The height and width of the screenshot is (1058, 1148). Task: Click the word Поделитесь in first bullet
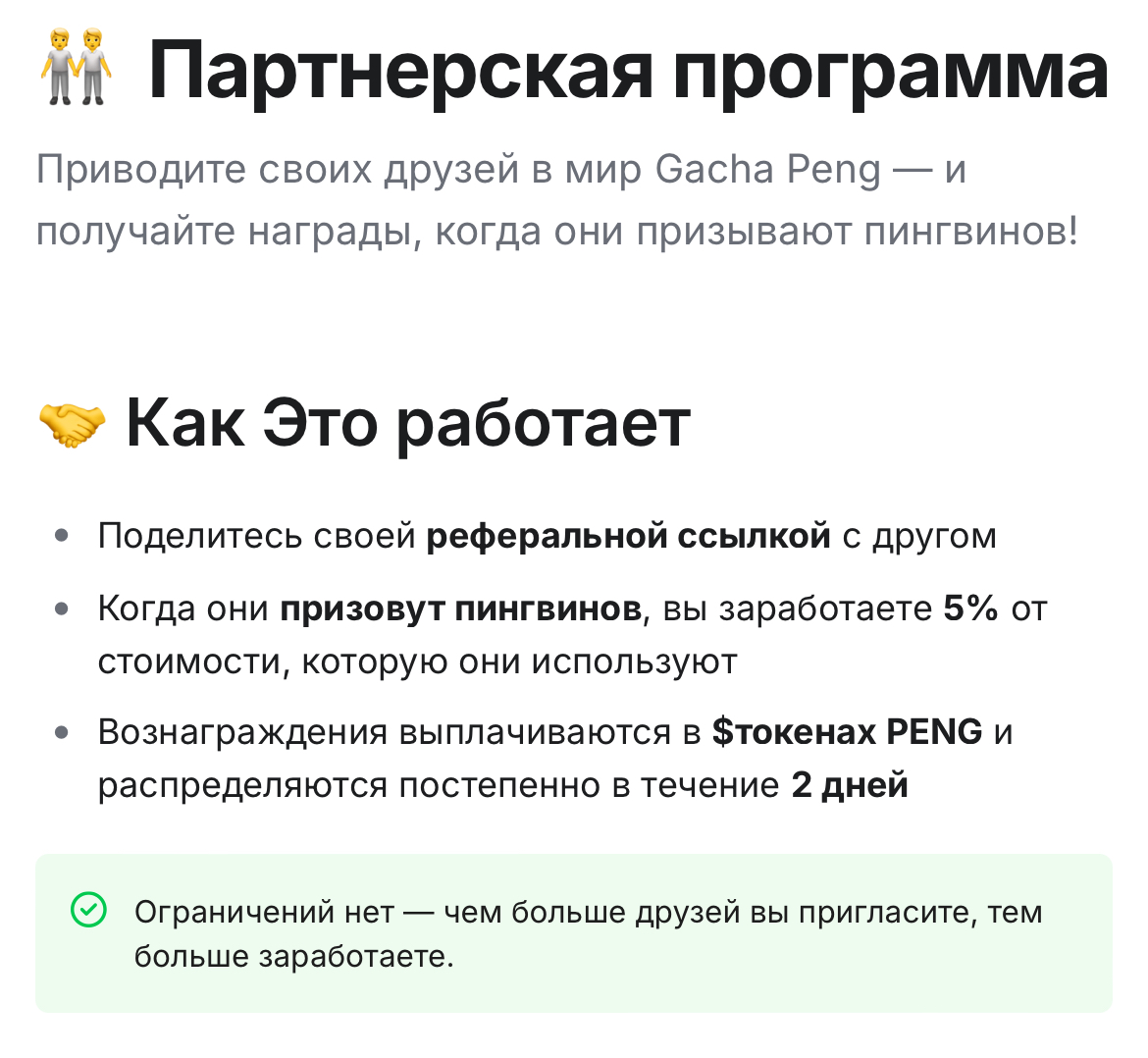click(x=200, y=537)
